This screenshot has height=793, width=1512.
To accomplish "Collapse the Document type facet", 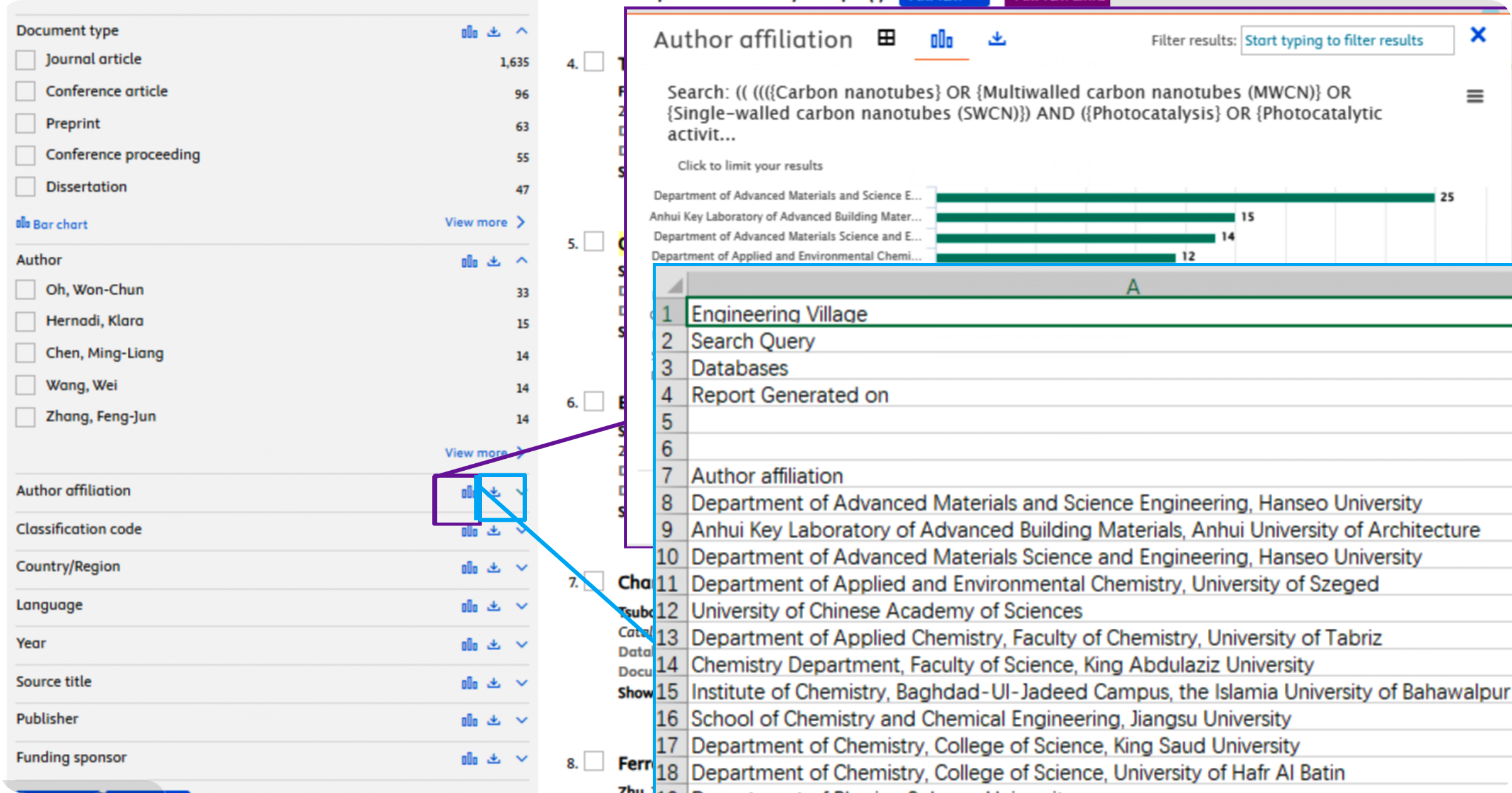I will tap(522, 31).
